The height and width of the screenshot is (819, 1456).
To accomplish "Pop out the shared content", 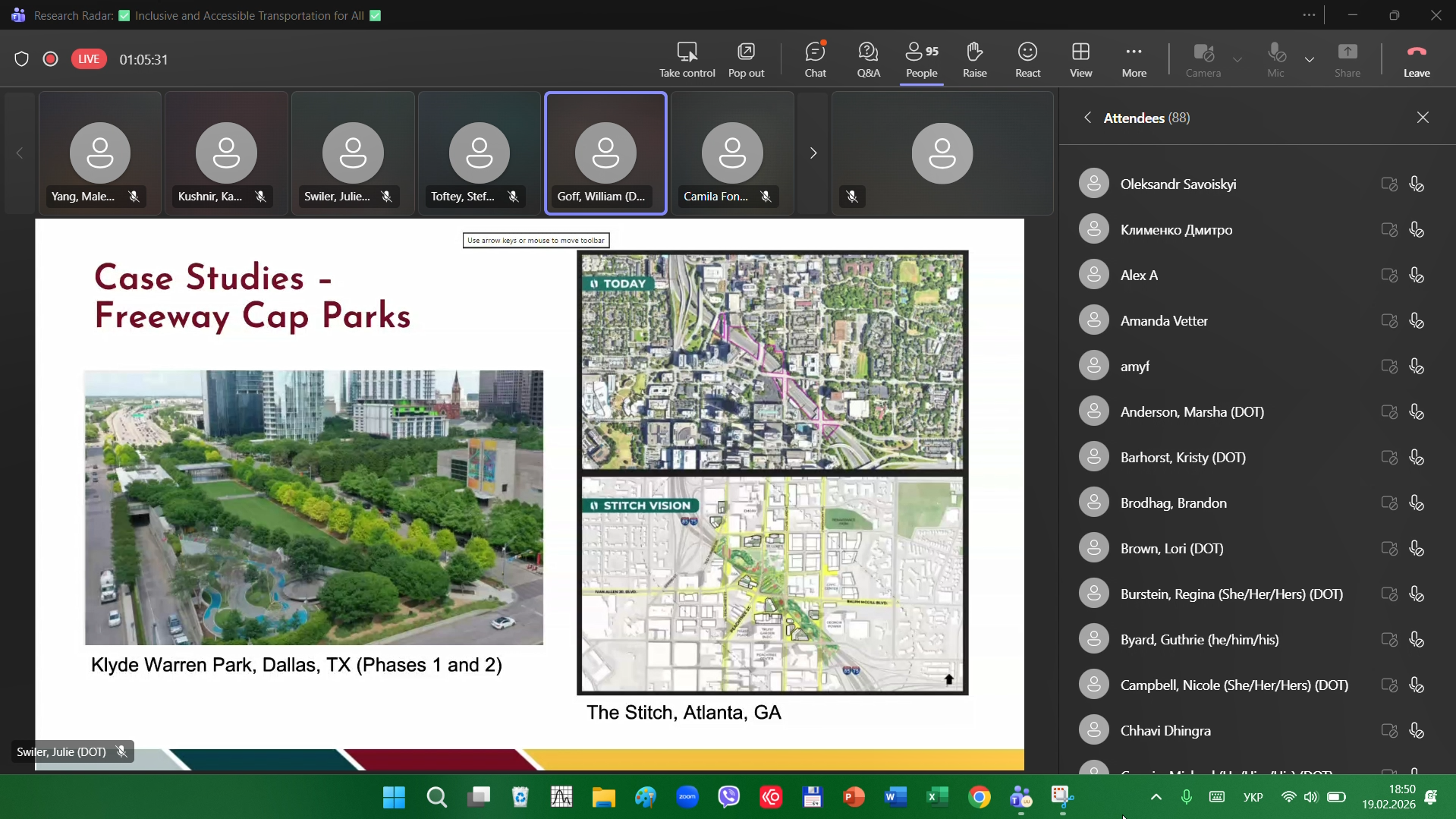I will click(x=746, y=59).
